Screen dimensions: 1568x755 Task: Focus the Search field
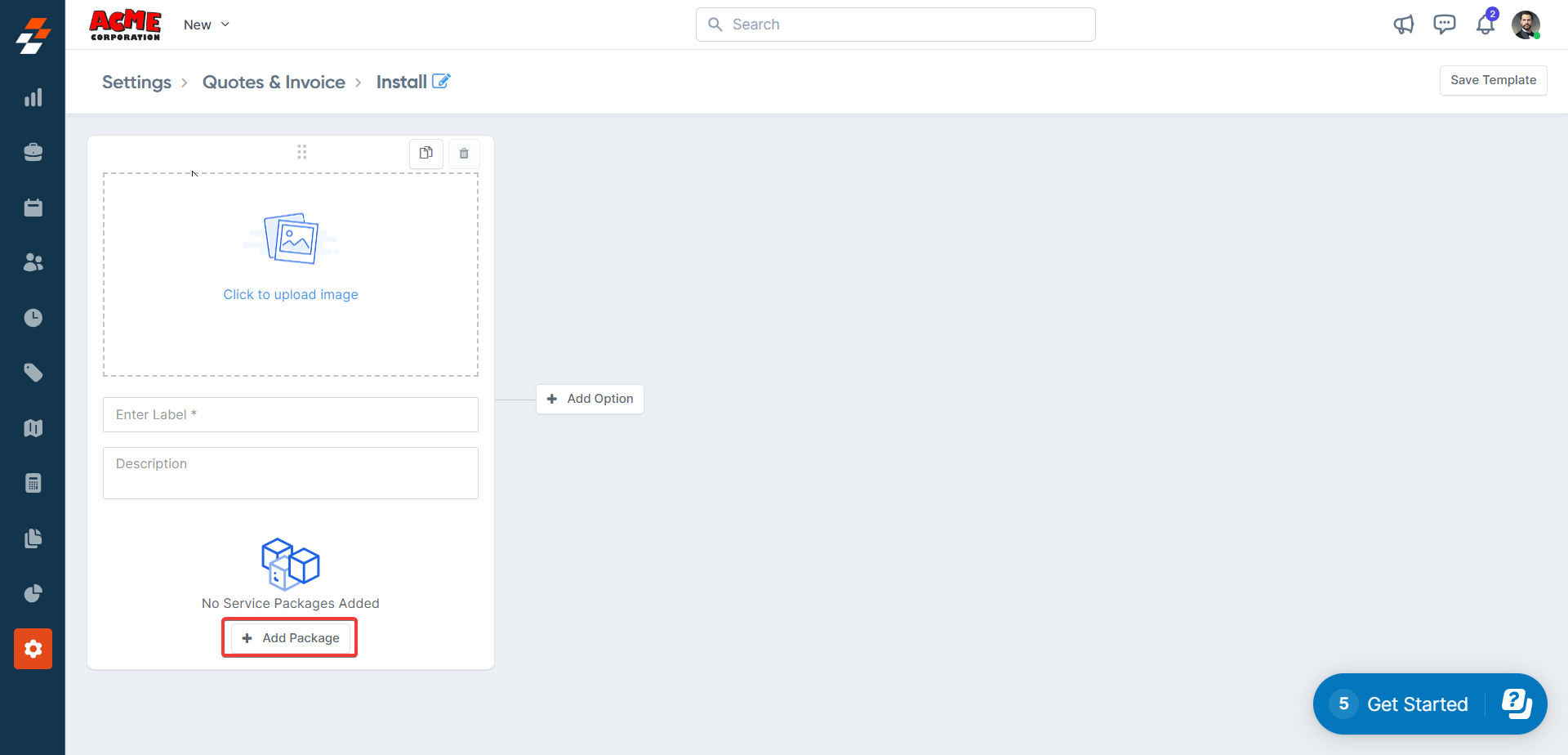point(896,25)
